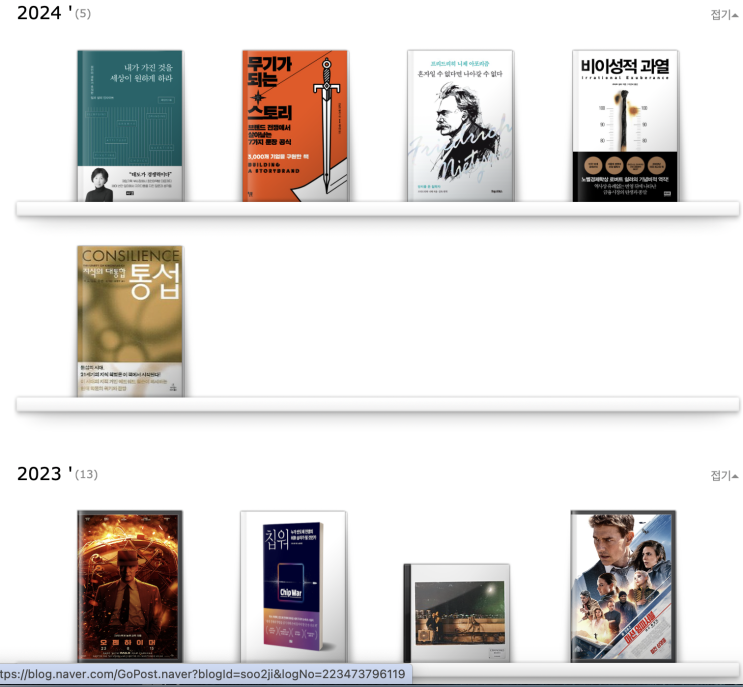
Task: Open the Oppenheimer movie poster
Action: [x=130, y=586]
